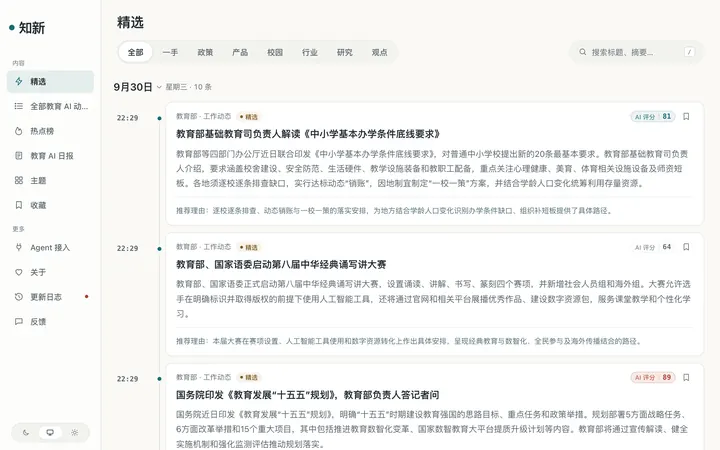The width and height of the screenshot is (720, 450).
Task: Select the 行业 filter tab
Action: click(x=310, y=52)
